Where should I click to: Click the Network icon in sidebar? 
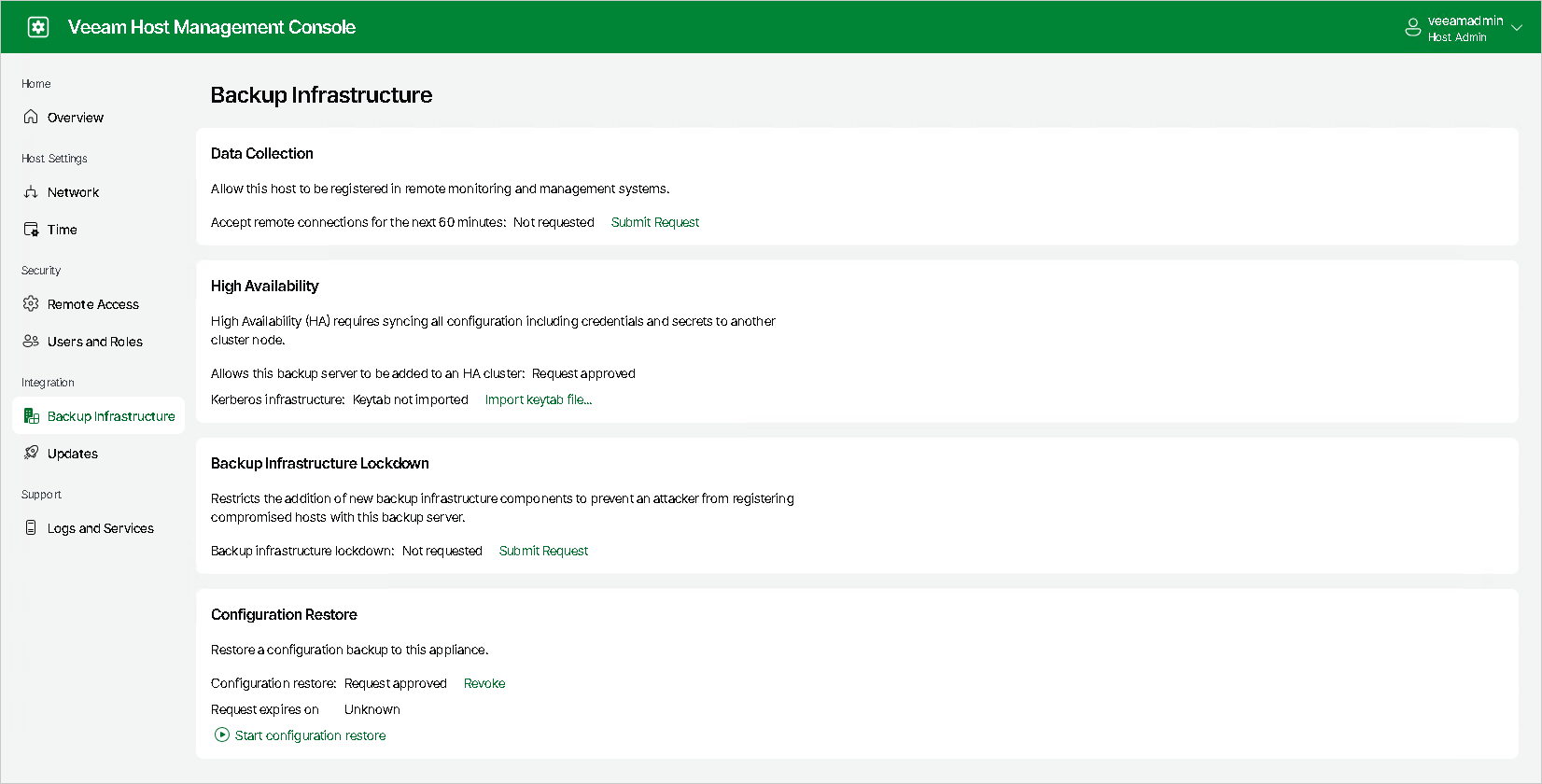pos(31,192)
